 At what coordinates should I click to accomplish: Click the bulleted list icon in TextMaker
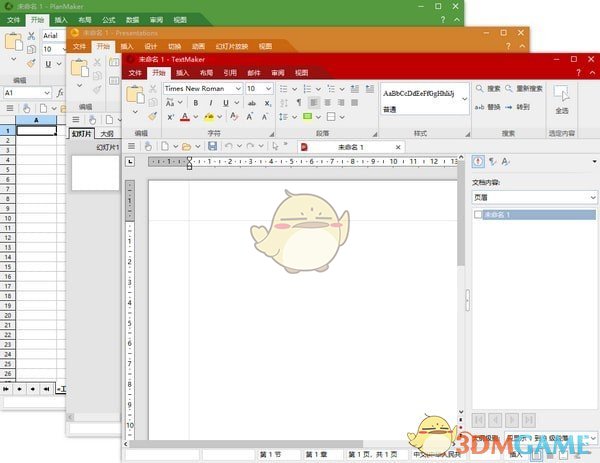(284, 89)
